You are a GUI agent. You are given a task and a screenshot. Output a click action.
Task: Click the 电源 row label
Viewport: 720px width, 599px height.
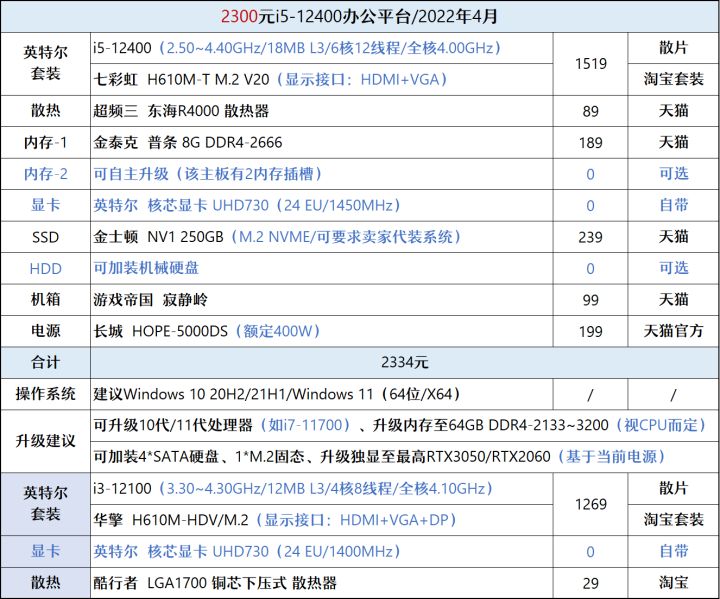(45, 331)
